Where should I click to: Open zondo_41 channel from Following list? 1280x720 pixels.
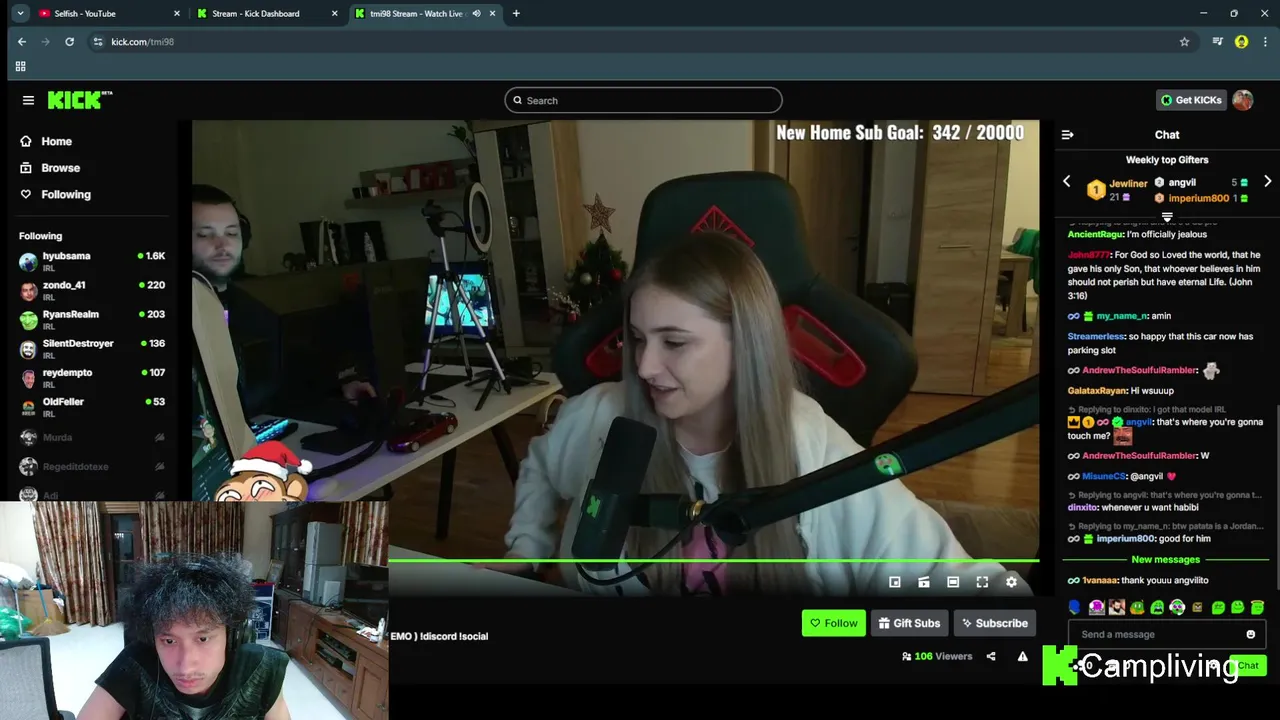click(92, 290)
